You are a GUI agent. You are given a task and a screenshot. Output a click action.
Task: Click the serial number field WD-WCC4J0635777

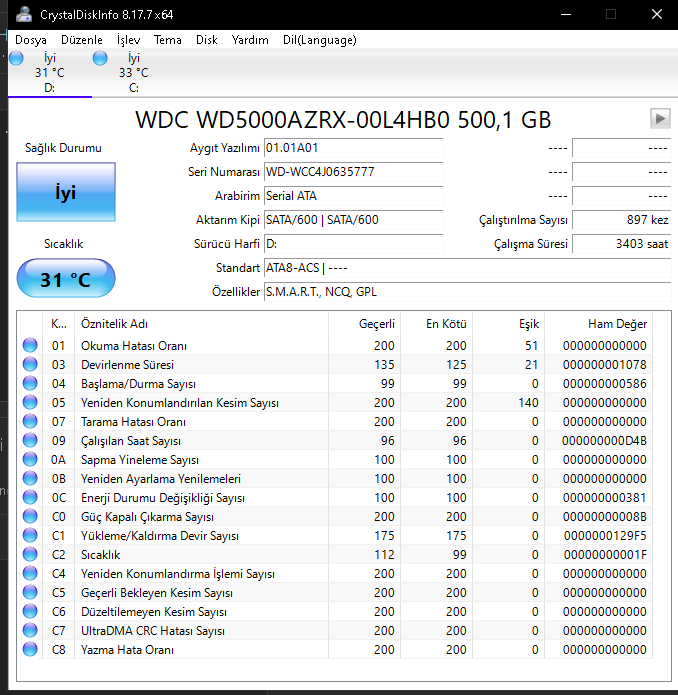pyautogui.click(x=354, y=172)
